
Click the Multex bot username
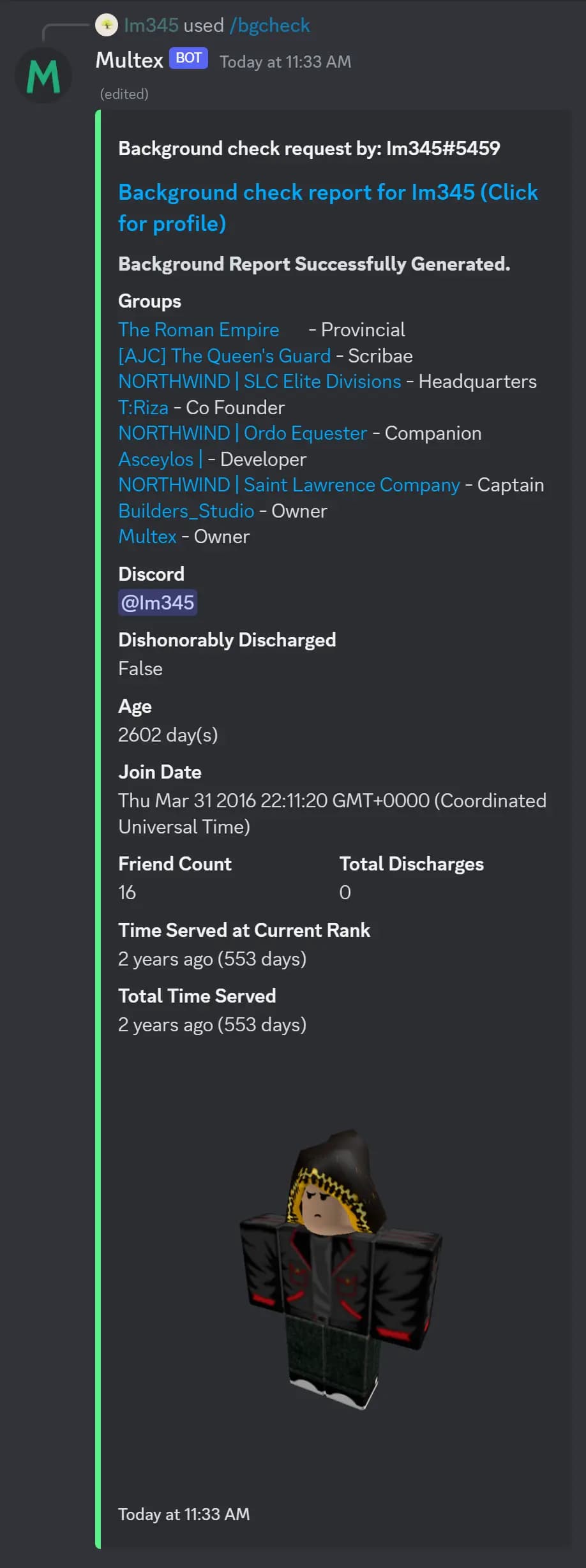130,59
